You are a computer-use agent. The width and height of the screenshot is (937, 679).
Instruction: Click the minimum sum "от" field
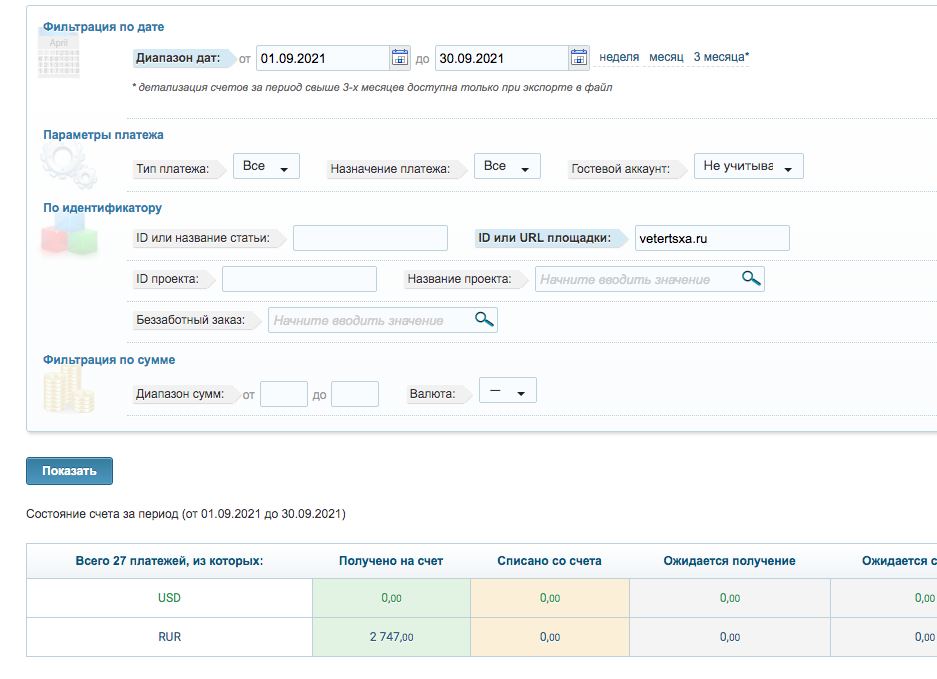[x=283, y=394]
